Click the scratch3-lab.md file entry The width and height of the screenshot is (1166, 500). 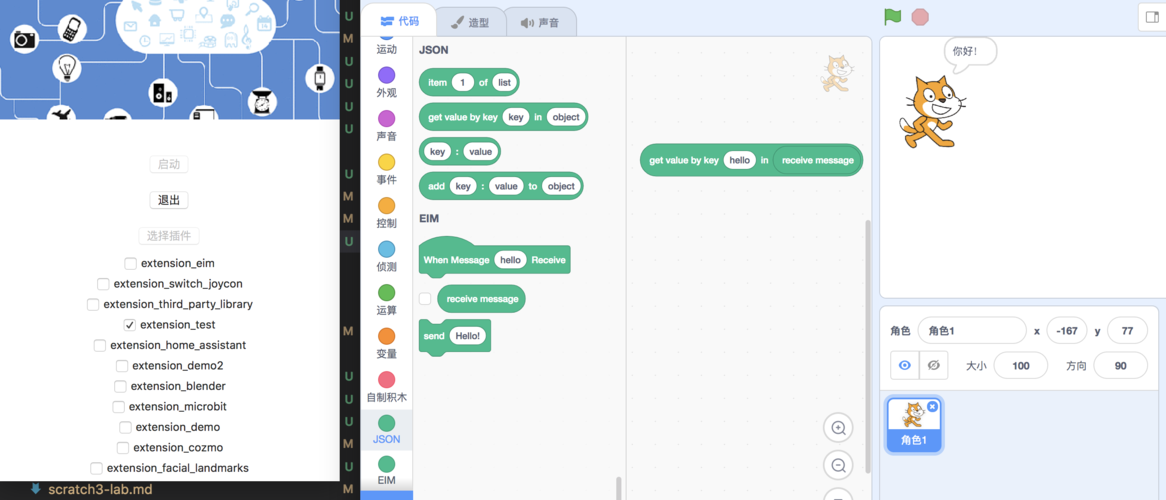100,490
